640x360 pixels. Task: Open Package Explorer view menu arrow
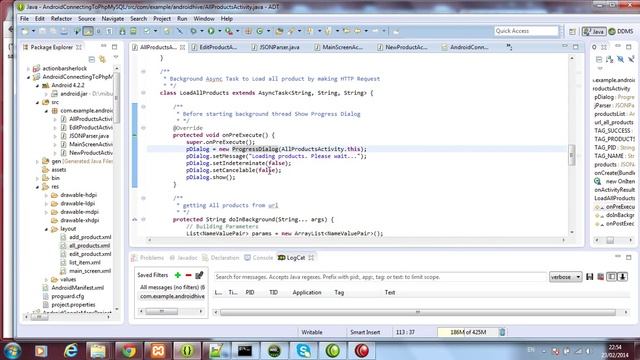(x=116, y=58)
